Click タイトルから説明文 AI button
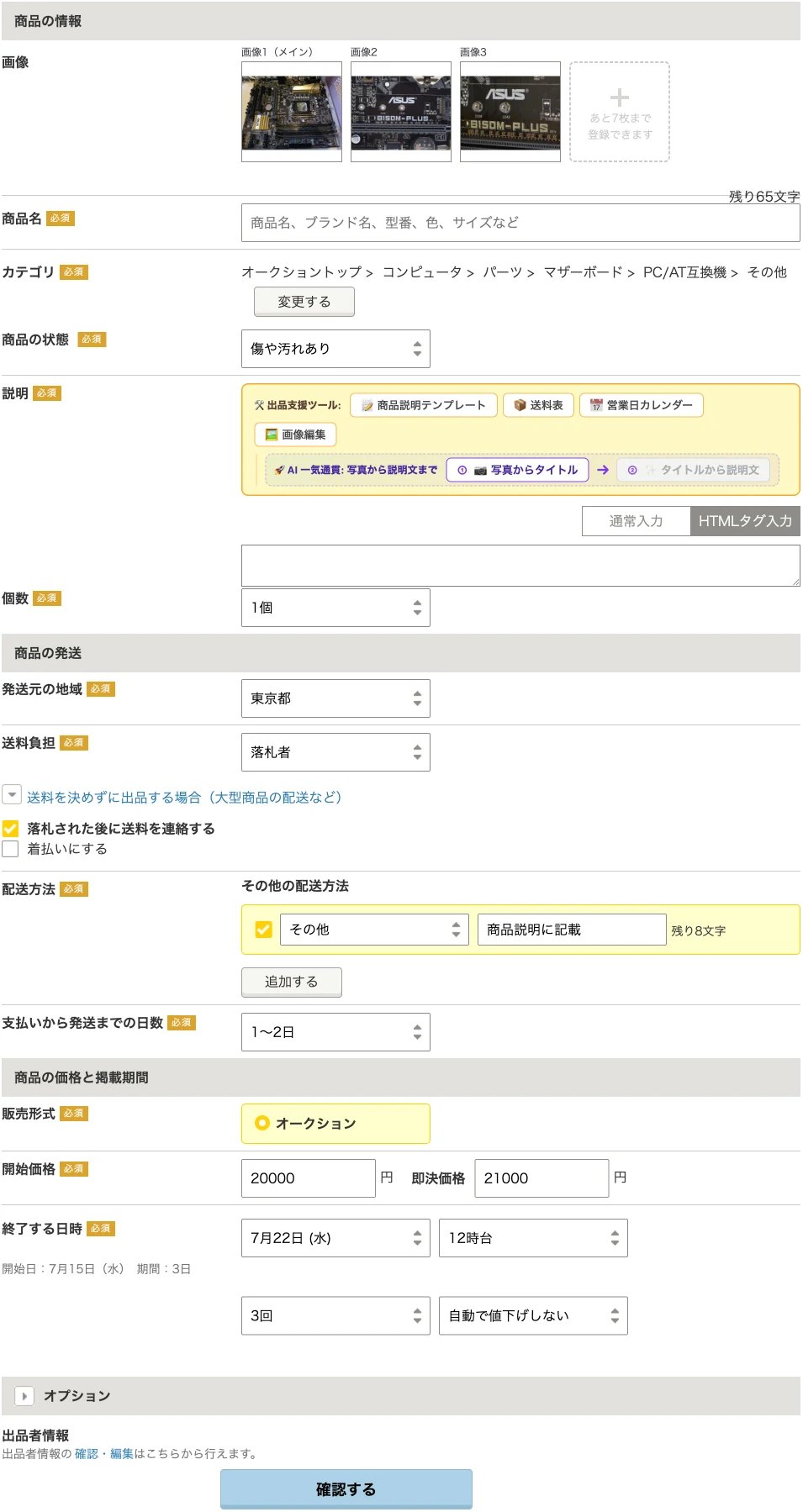Image resolution: width=803 pixels, height=1512 pixels. (693, 470)
